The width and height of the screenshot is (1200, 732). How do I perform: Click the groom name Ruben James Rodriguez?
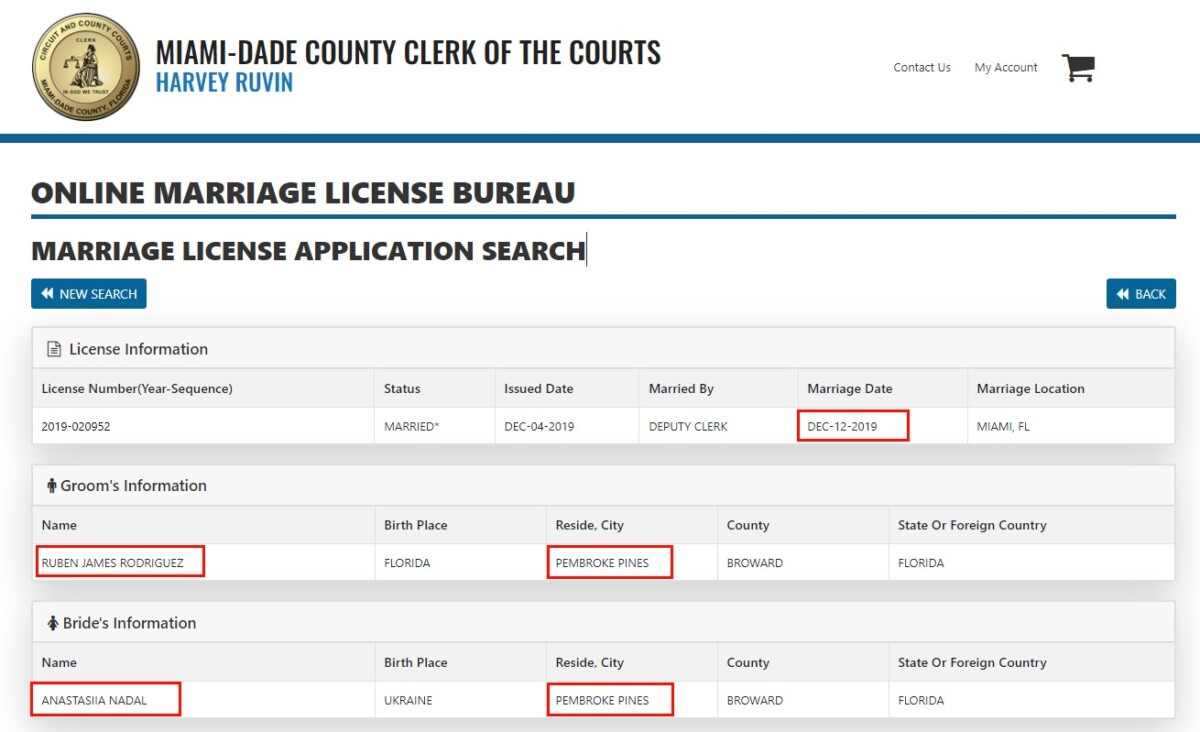tap(112, 563)
